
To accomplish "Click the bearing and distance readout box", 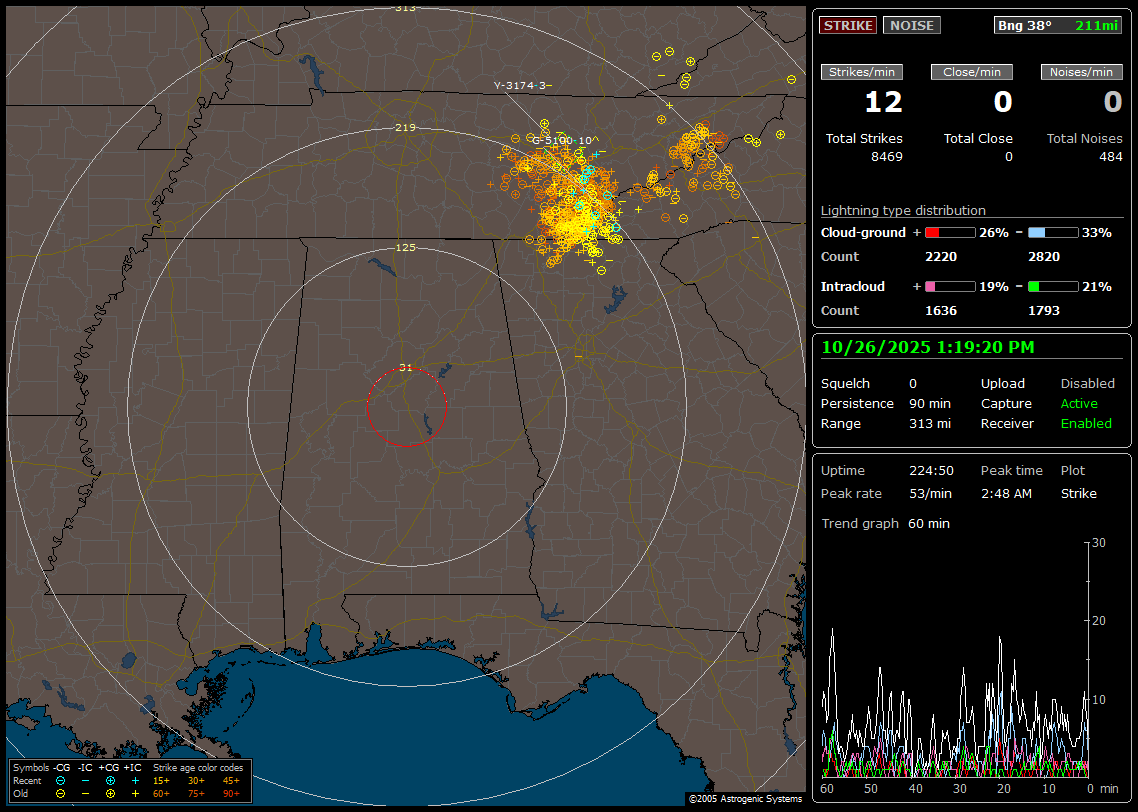I will click(1058, 25).
